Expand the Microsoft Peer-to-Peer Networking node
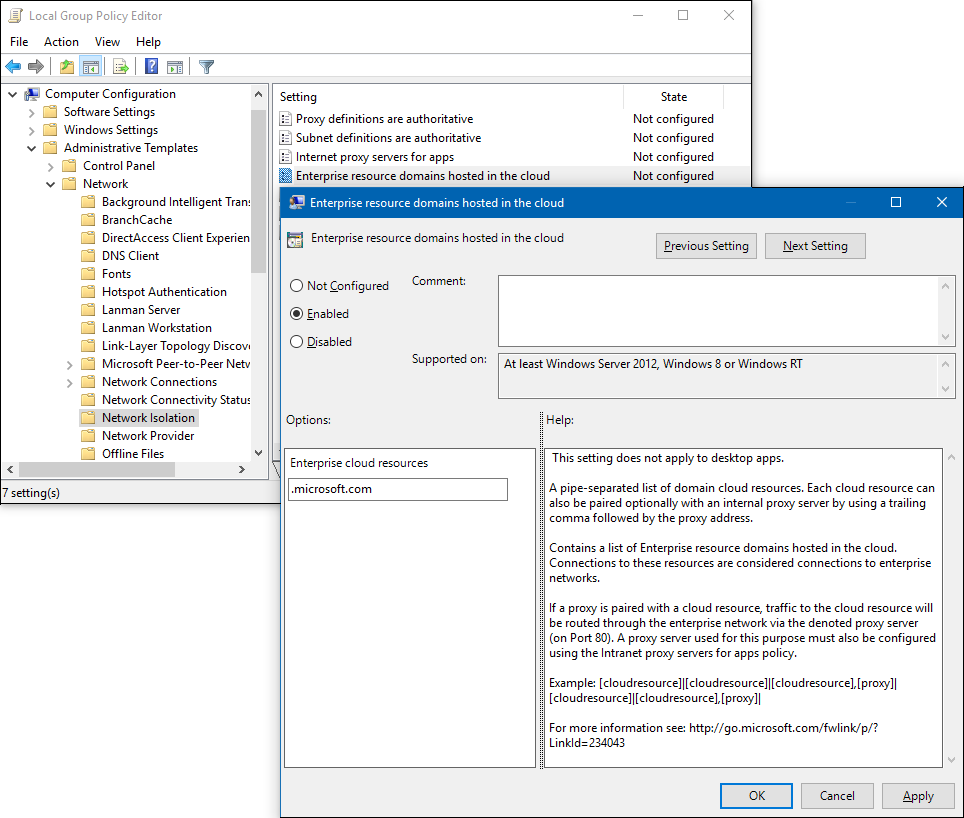Image resolution: width=964 pixels, height=818 pixels. [x=71, y=363]
